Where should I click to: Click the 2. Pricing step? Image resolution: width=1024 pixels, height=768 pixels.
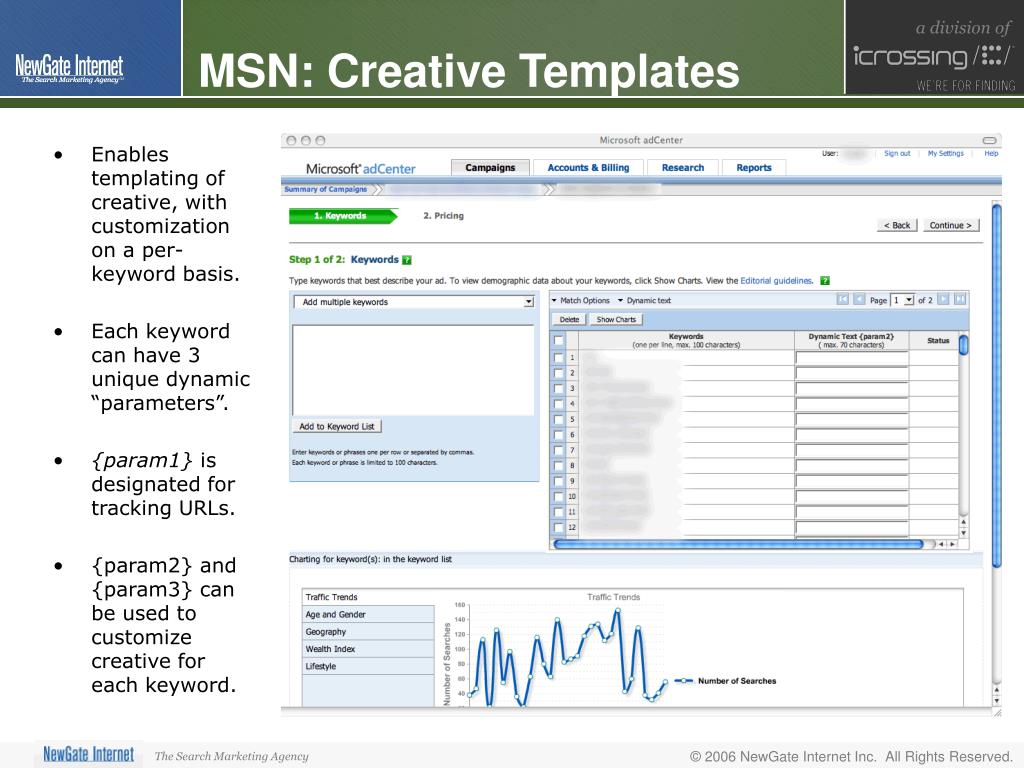[443, 216]
